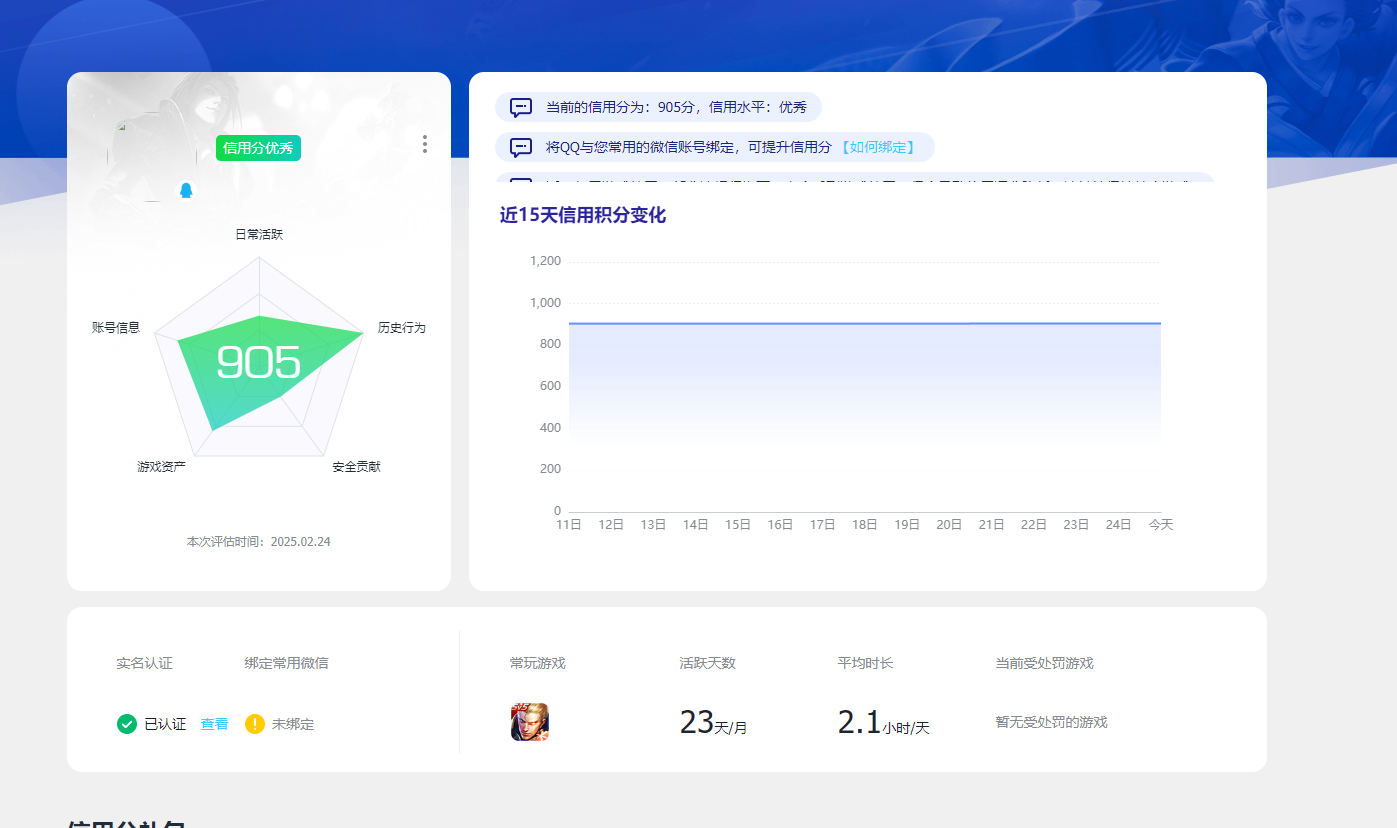Click the chat bubble icon beside the QQ-WeChat binding message
The height and width of the screenshot is (828, 1397).
pos(521,147)
